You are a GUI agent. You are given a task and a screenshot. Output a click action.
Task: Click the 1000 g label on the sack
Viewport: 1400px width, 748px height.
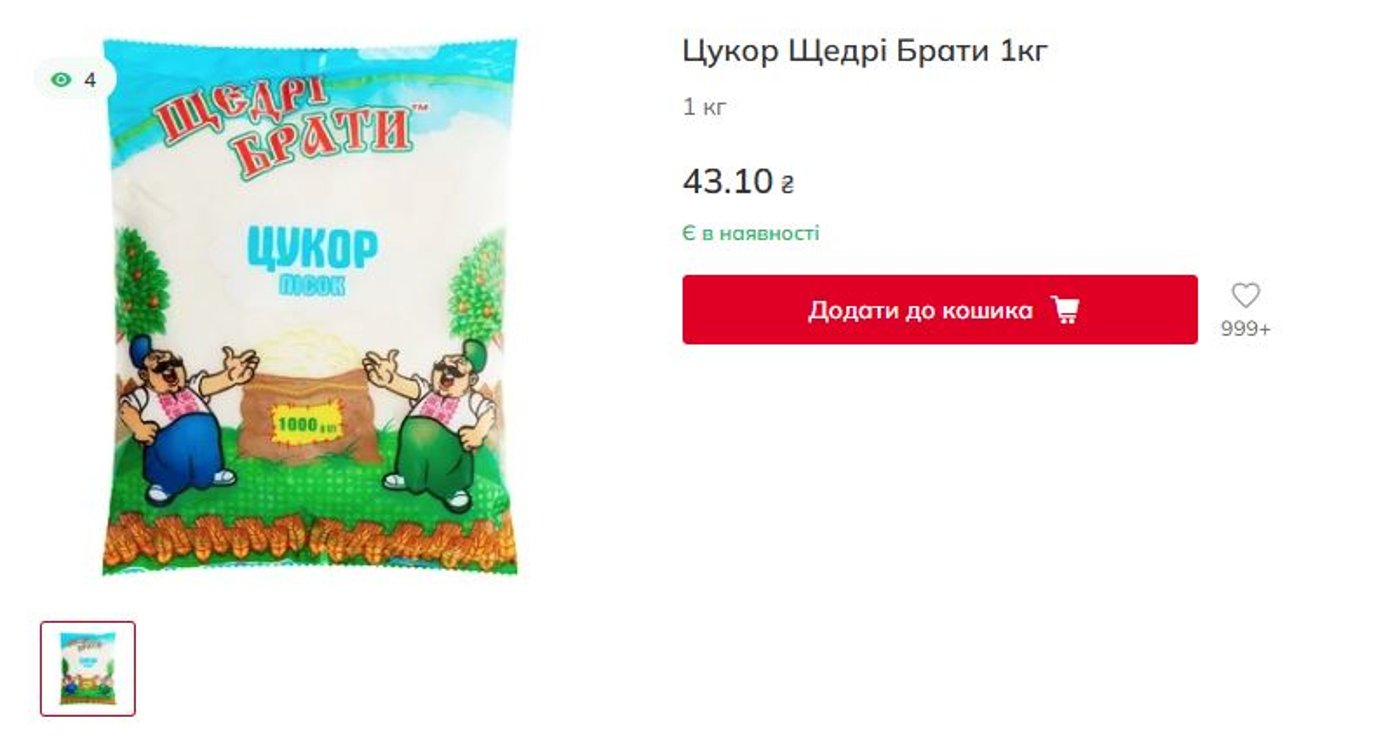(310, 427)
